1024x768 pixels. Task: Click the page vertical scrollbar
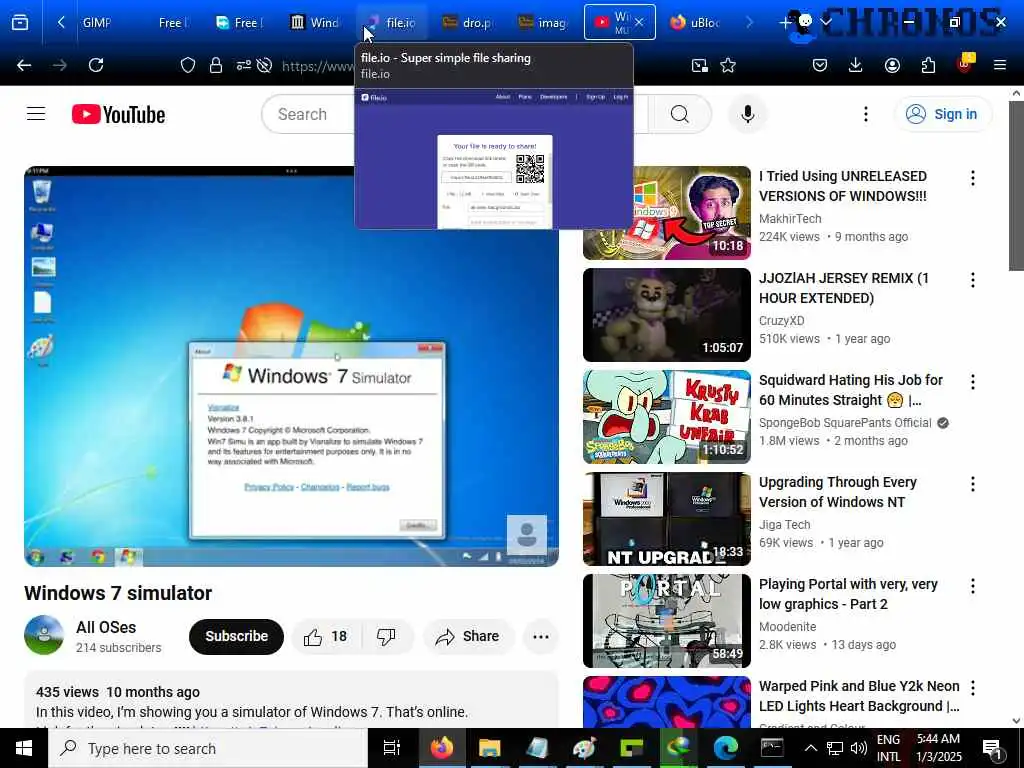(1016, 185)
